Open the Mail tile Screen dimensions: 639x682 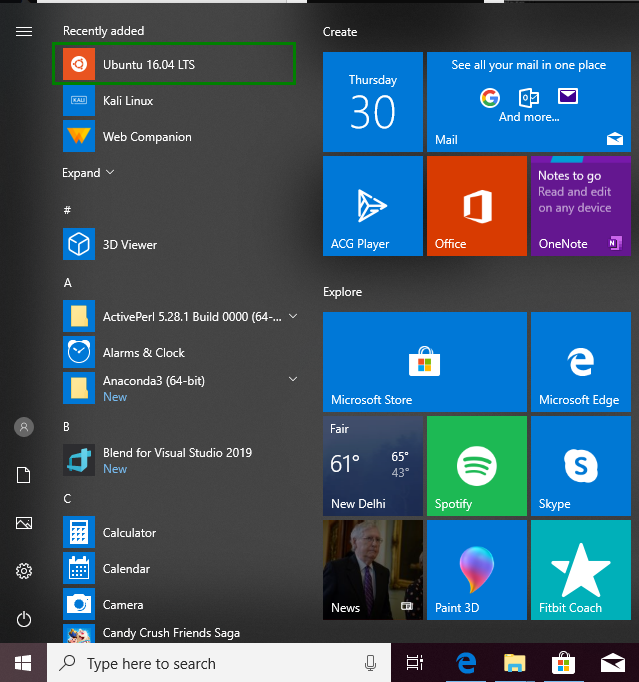(x=529, y=102)
